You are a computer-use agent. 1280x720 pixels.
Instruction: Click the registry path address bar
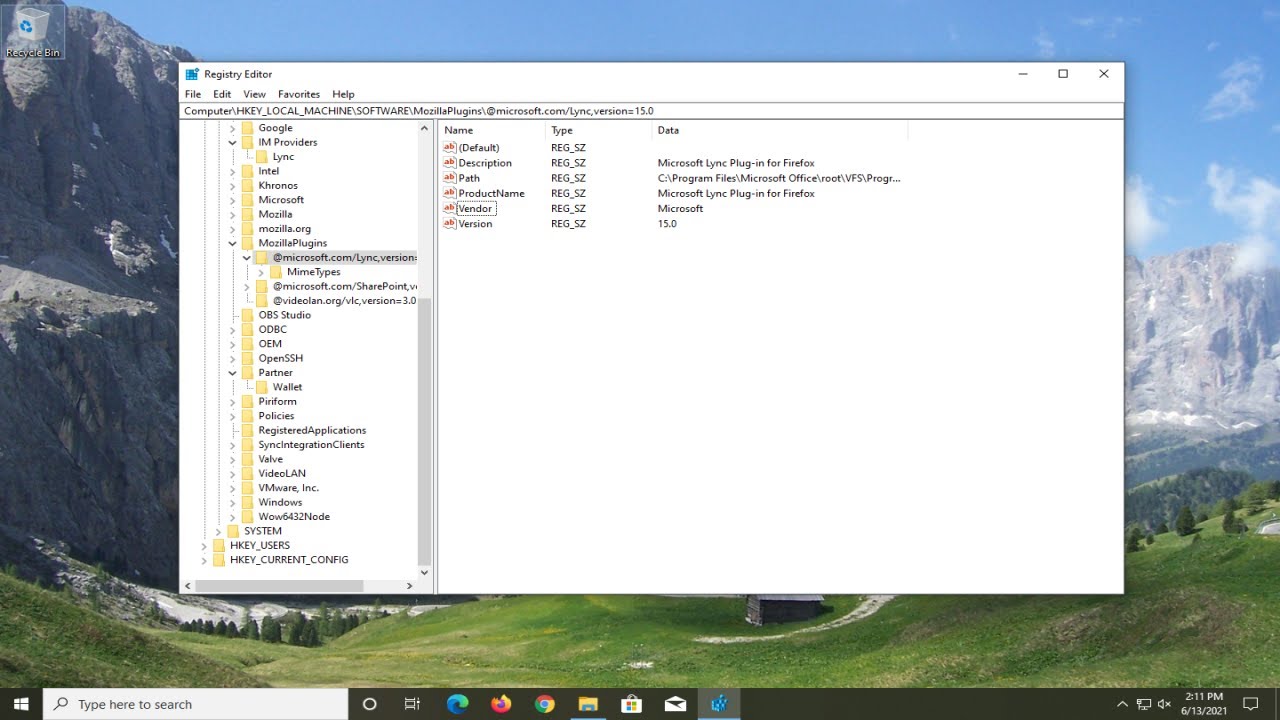[x=652, y=111]
